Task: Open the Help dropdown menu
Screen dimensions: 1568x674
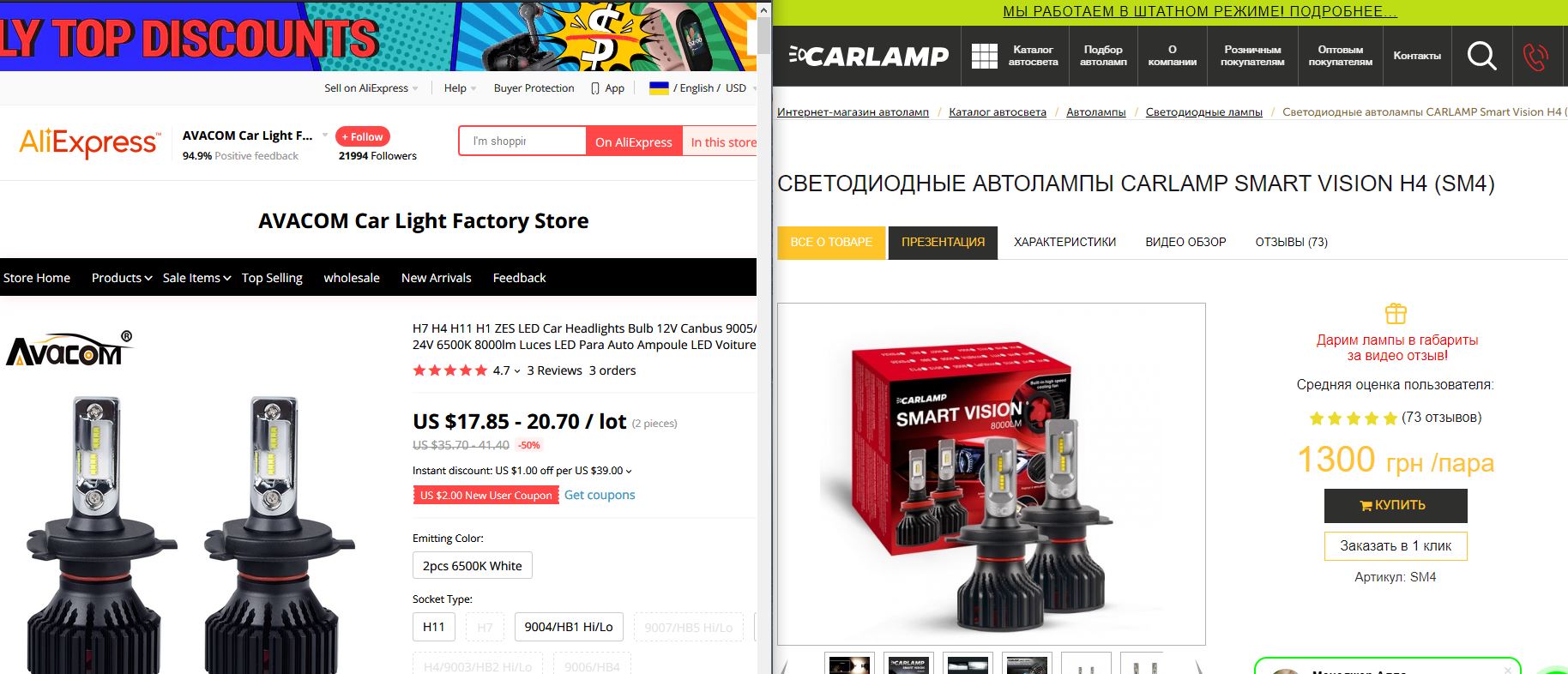Action: [x=460, y=88]
